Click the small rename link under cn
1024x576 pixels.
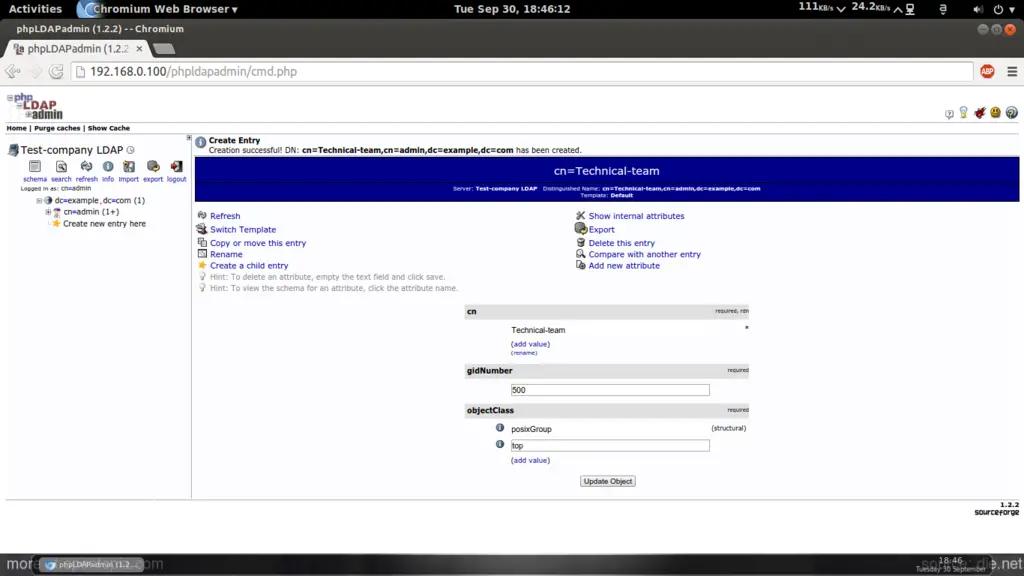click(524, 353)
